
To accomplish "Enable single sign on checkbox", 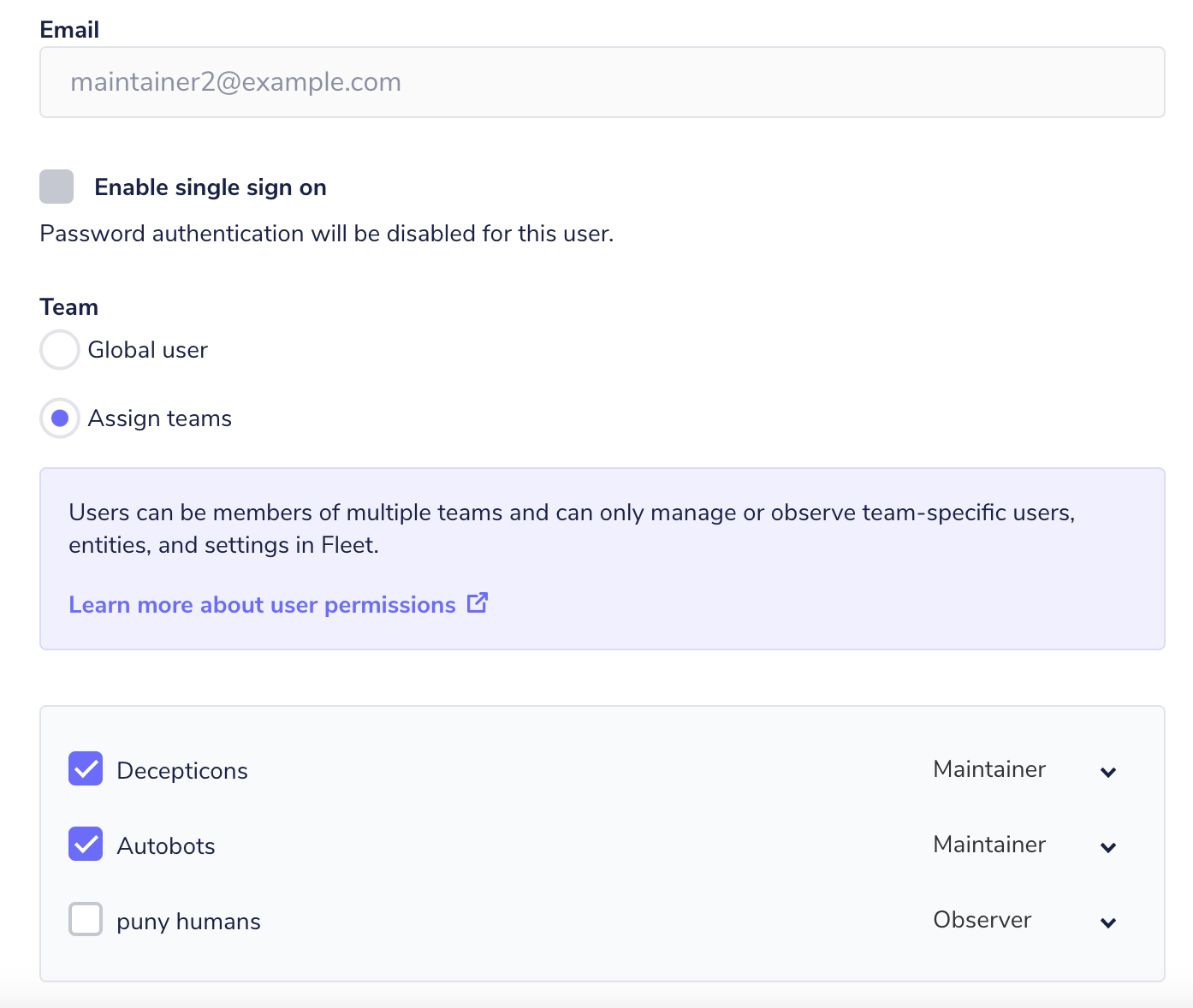I will pos(56,187).
